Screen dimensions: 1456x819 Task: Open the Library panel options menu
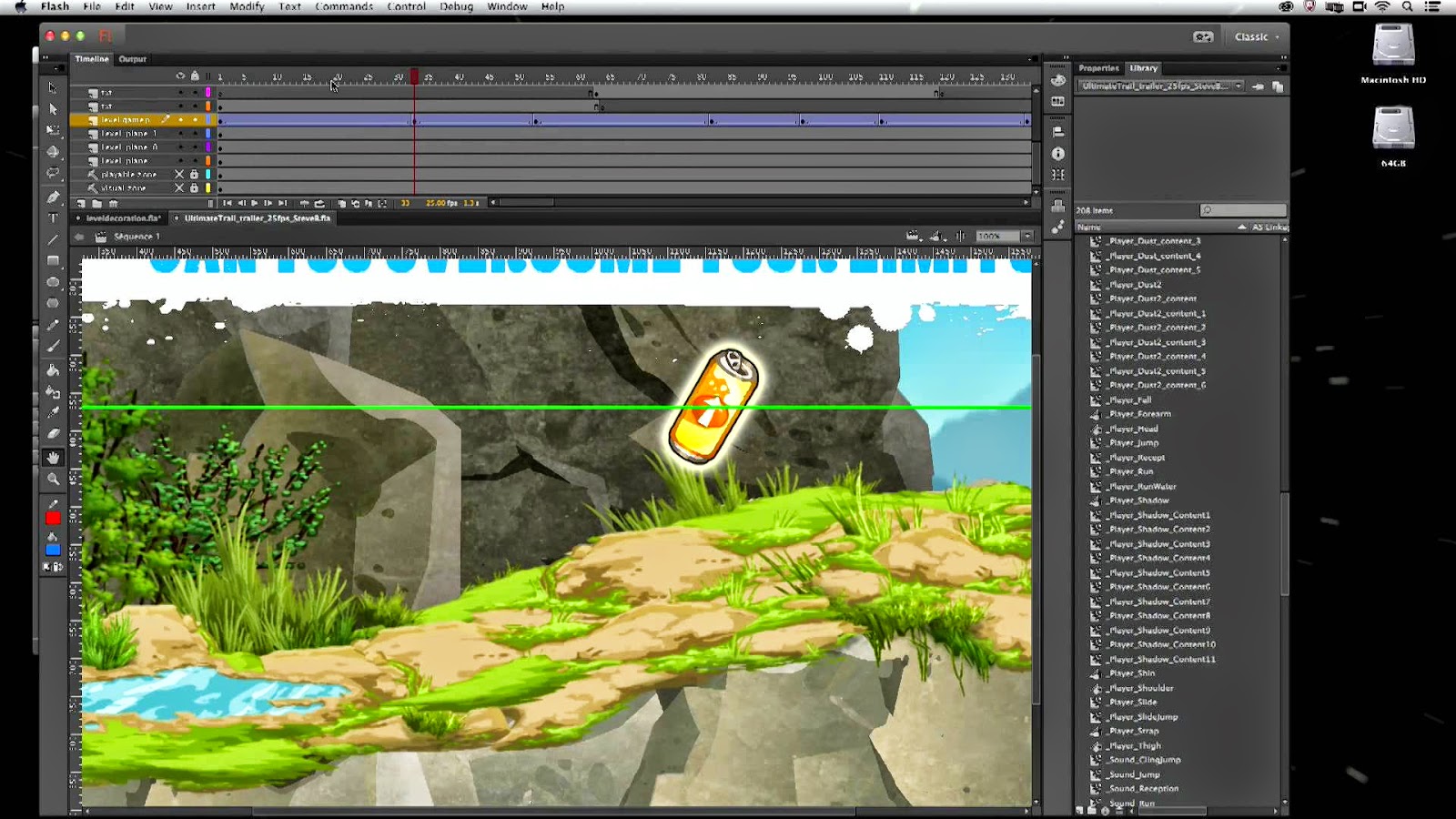click(x=1281, y=68)
